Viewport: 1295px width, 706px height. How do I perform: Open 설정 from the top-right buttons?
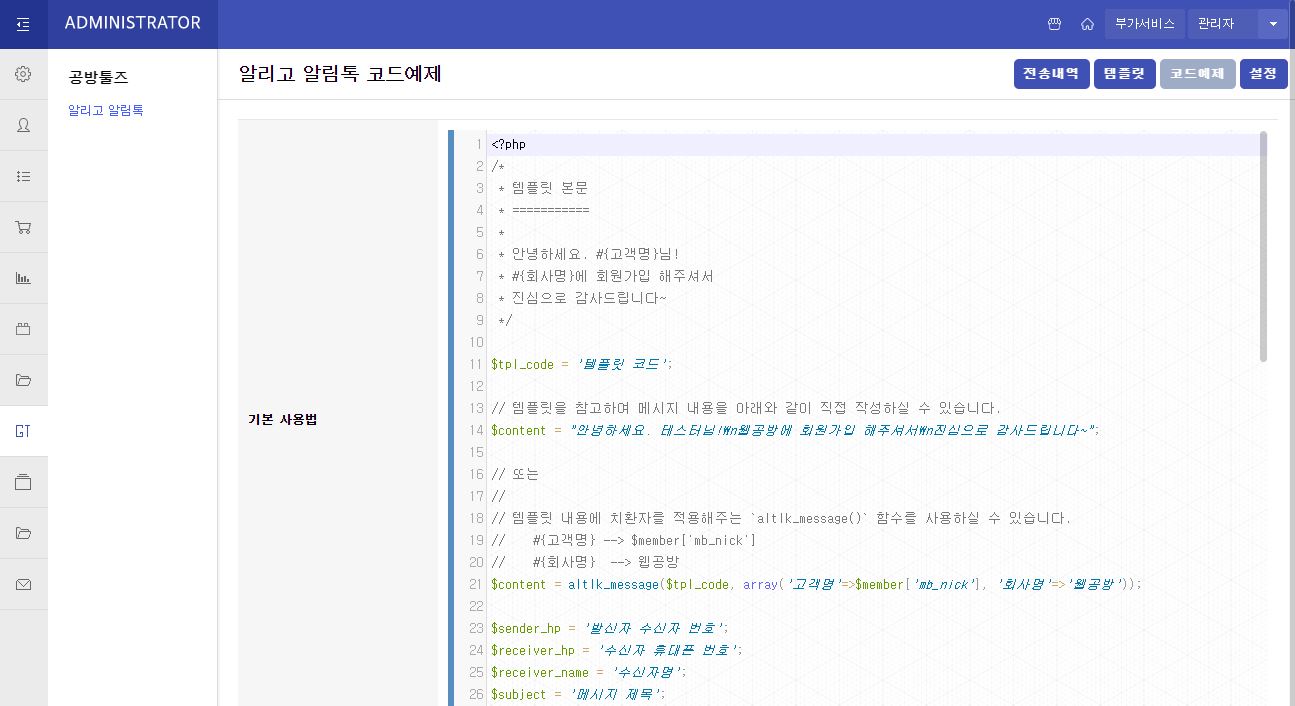(x=1263, y=73)
